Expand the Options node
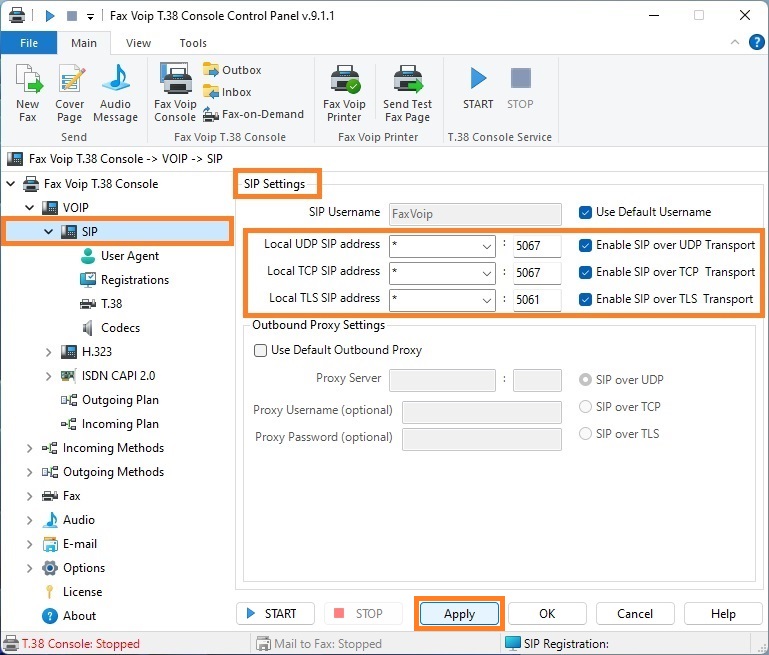The height and width of the screenshot is (655, 769). click(29, 568)
